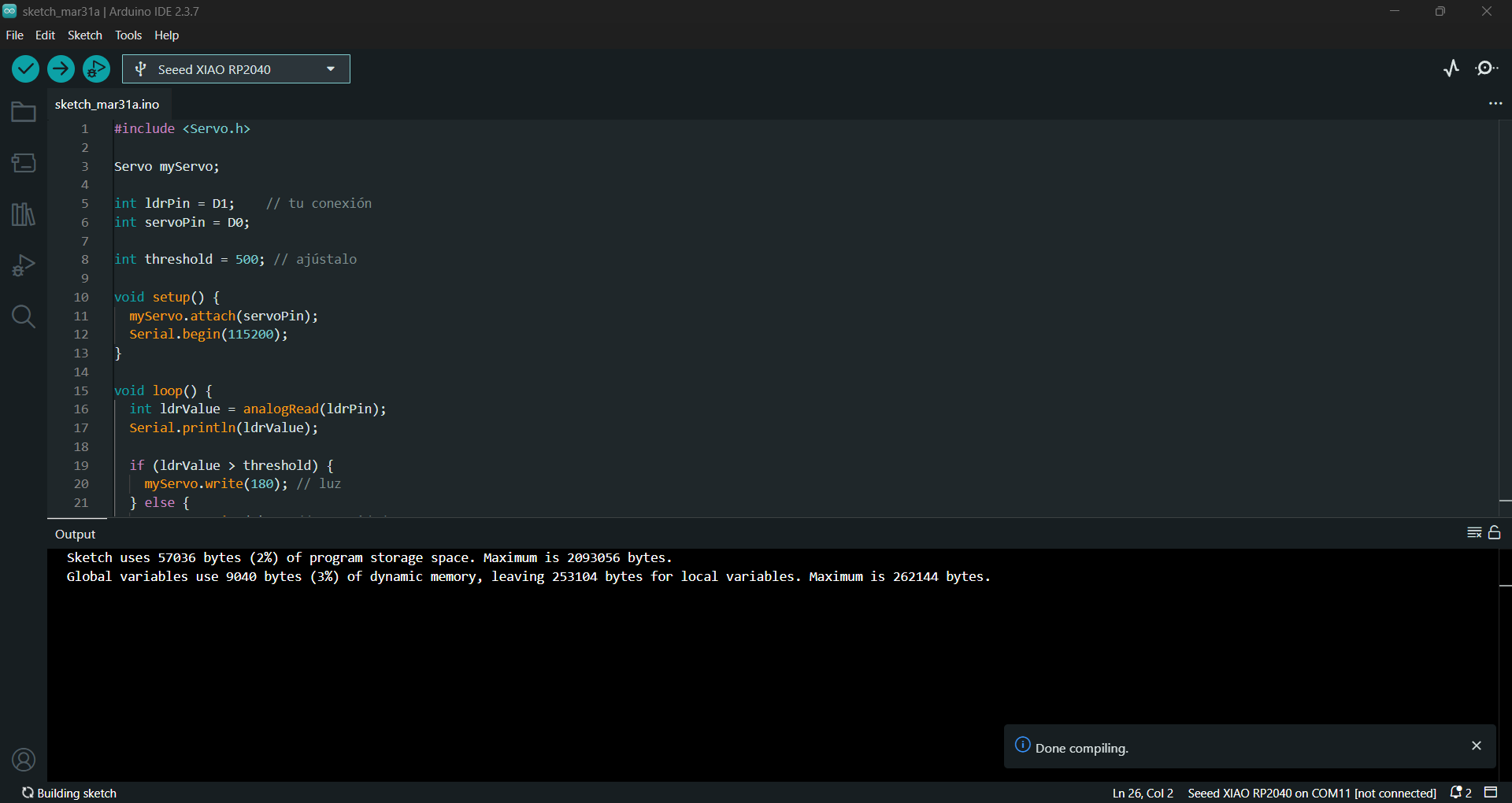This screenshot has width=1512, height=803.
Task: Click the '// ajústalo' comment
Action: (315, 259)
